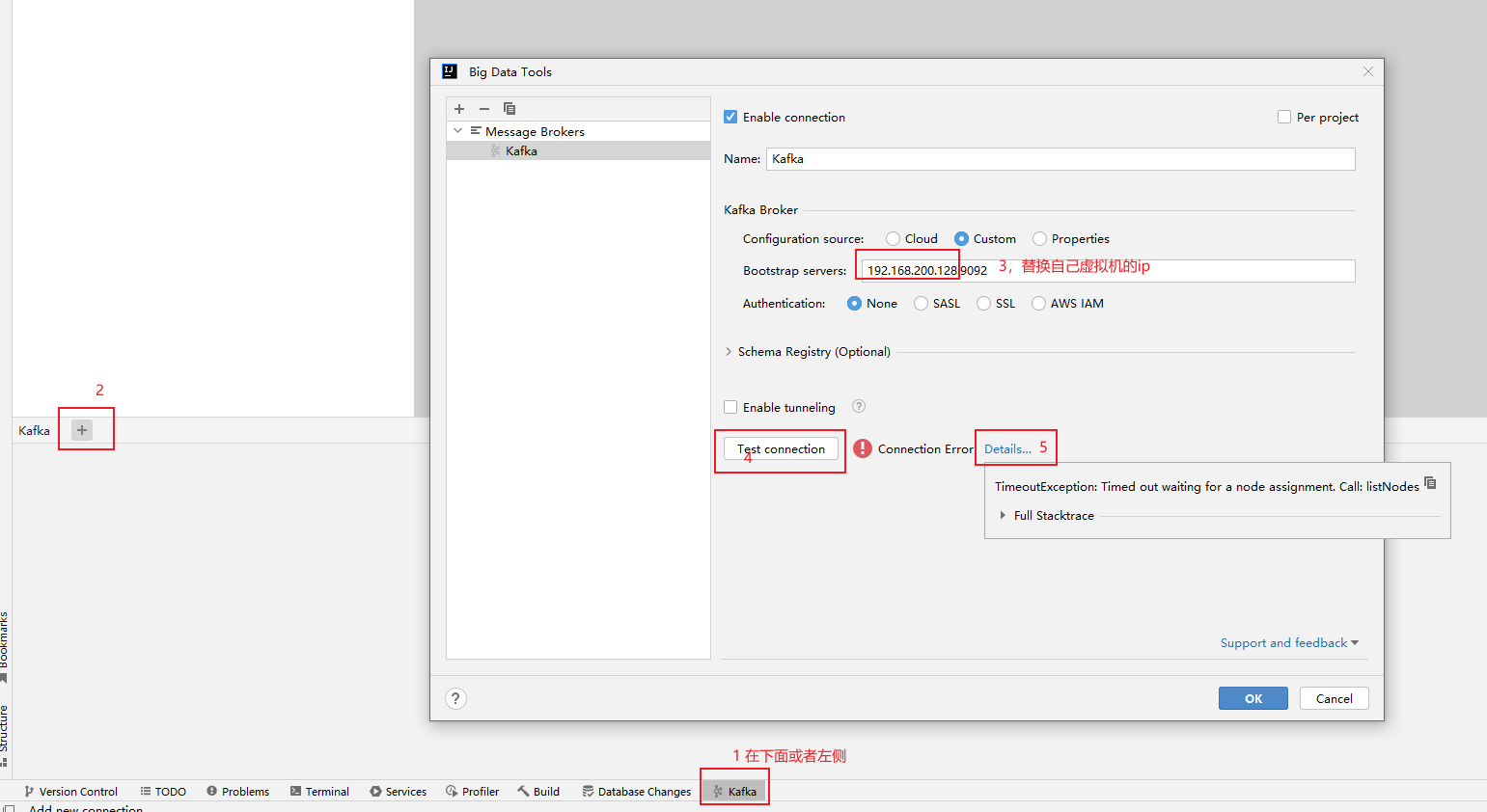Click the TimeoutException error message text

pos(1206,487)
